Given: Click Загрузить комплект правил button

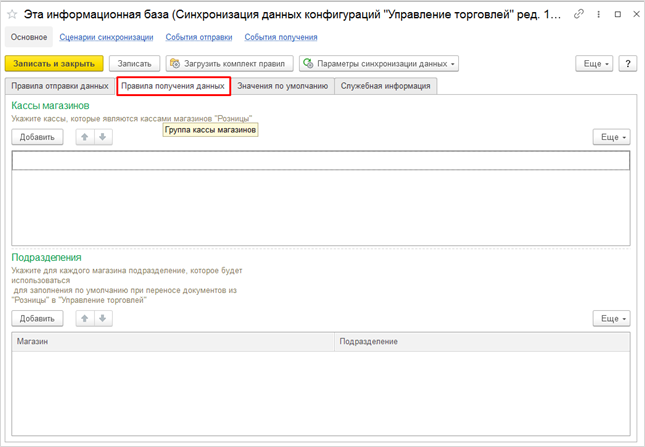Looking at the screenshot, I should click(x=230, y=64).
